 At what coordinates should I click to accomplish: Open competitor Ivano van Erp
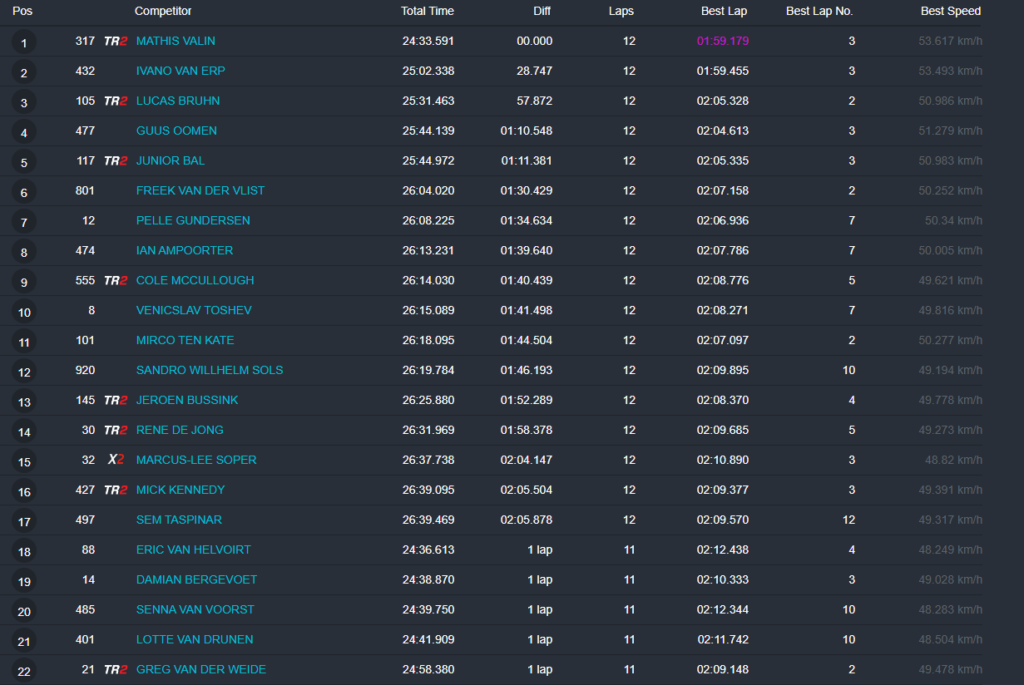click(x=182, y=71)
